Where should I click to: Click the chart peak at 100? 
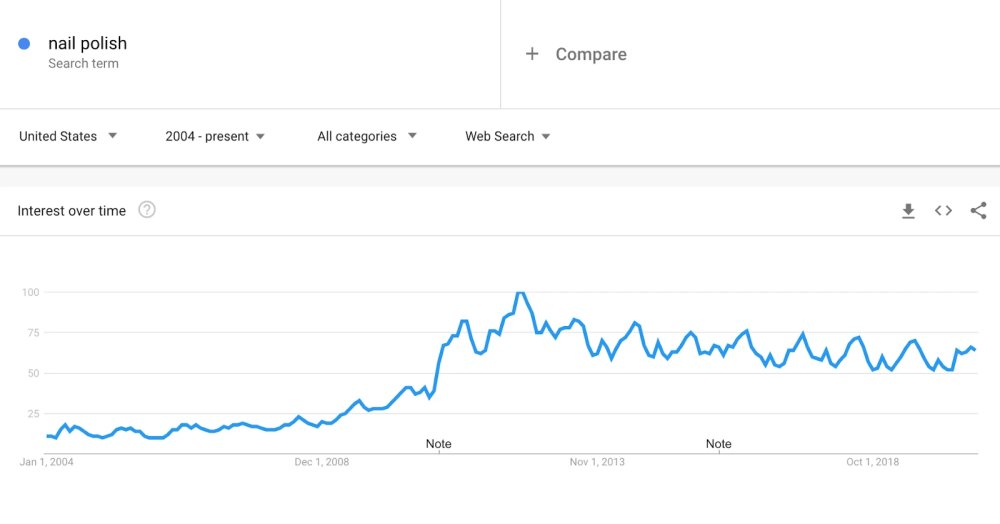tap(520, 293)
